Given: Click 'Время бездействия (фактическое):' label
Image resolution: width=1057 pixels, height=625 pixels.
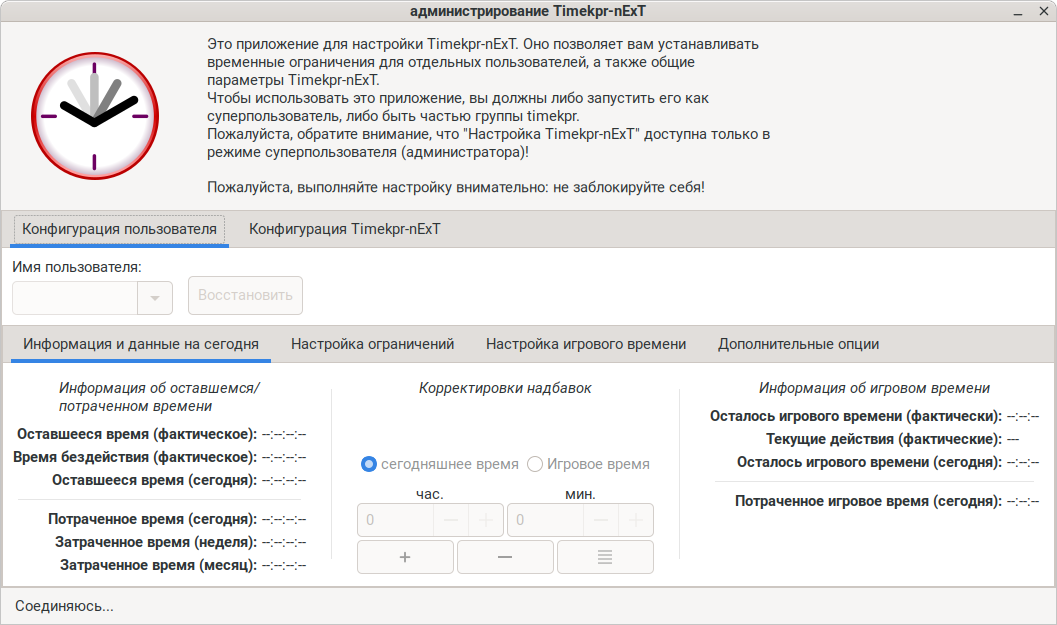Looking at the screenshot, I should (x=135, y=457).
